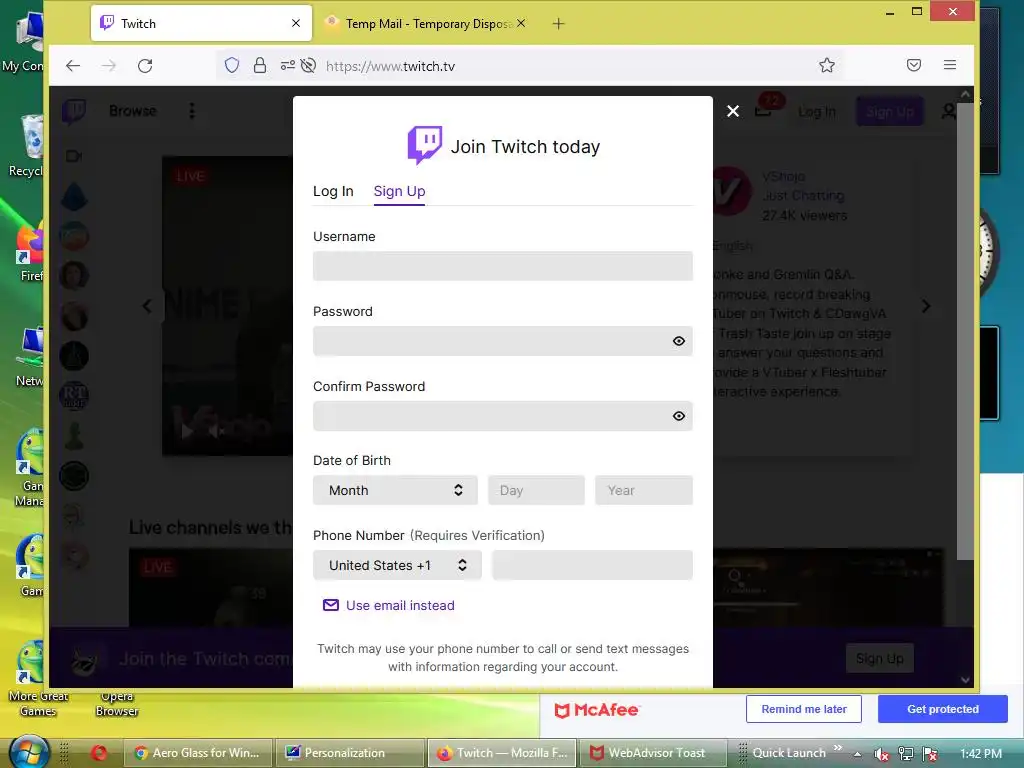Click the Sign Up button in bottom banner
Viewport: 1024px width, 768px height.
(880, 658)
